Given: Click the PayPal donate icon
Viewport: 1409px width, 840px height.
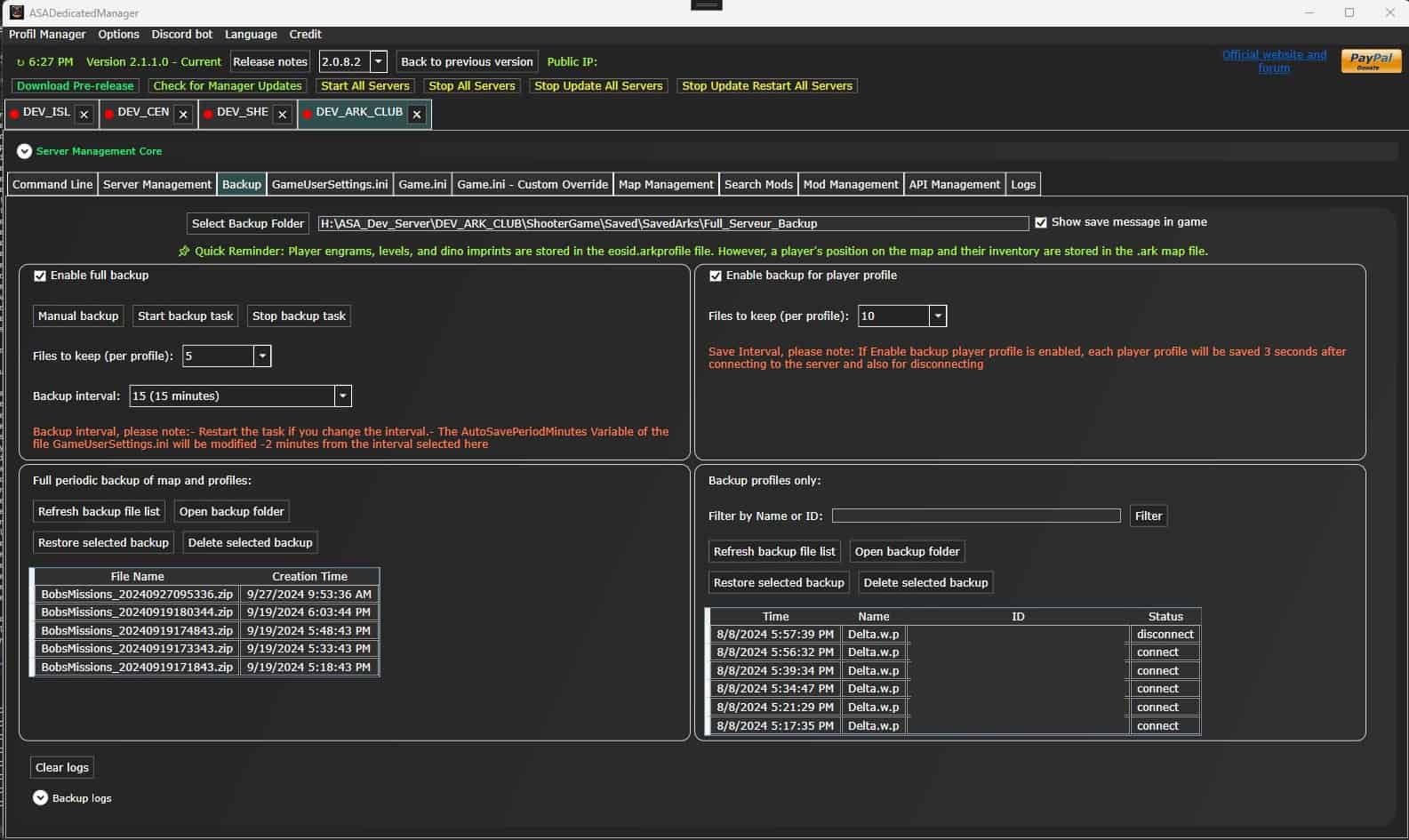Looking at the screenshot, I should (1370, 60).
